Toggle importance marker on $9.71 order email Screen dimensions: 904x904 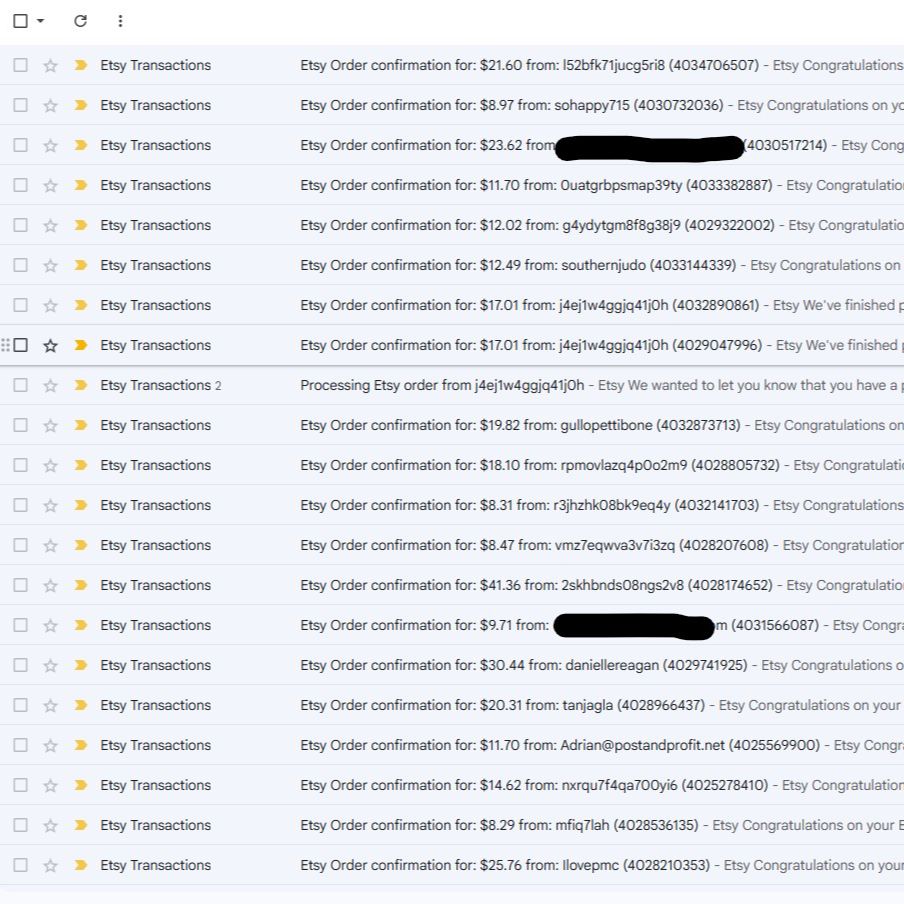pyautogui.click(x=81, y=625)
